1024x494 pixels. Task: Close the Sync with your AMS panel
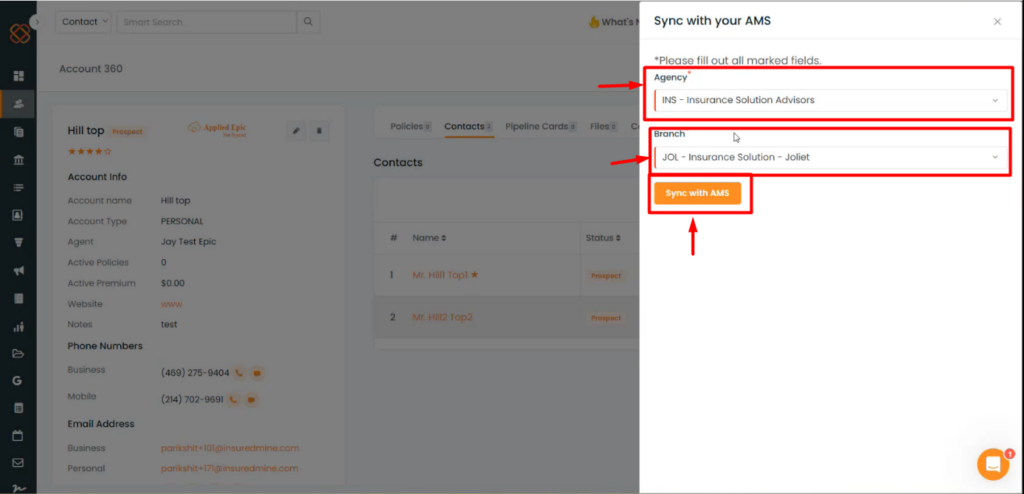tap(997, 22)
